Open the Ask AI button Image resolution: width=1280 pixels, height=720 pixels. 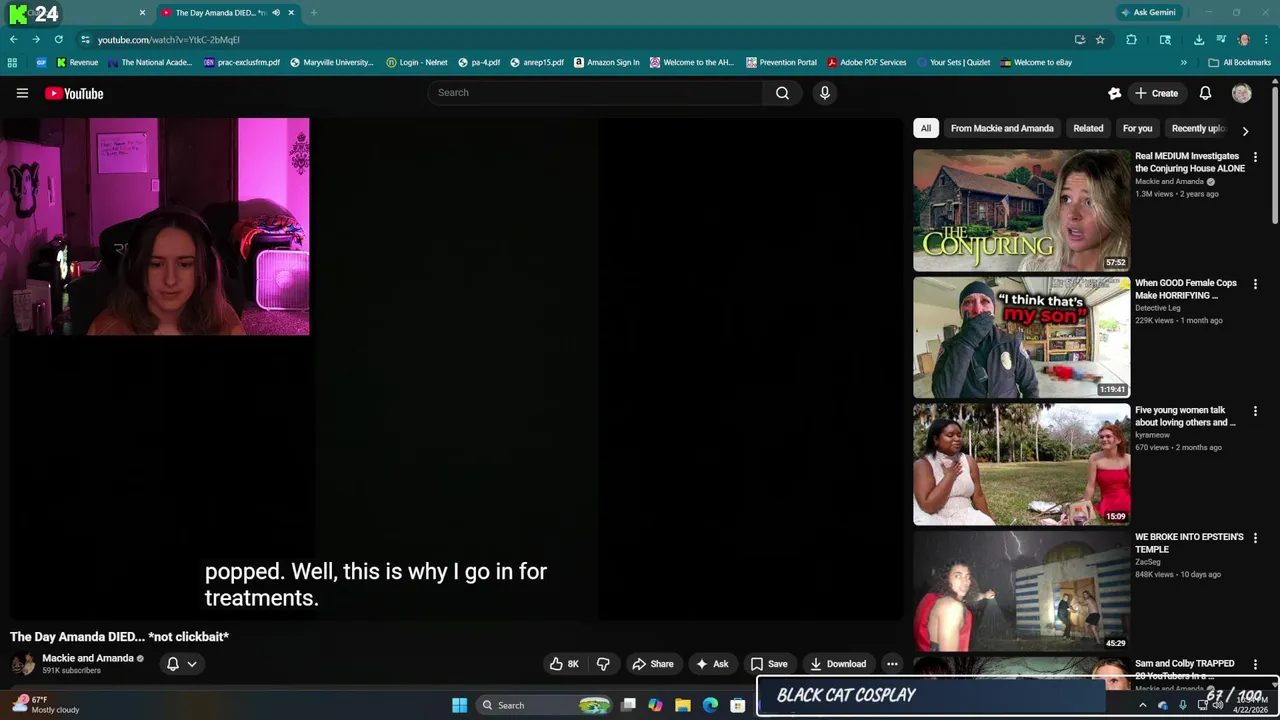point(712,664)
